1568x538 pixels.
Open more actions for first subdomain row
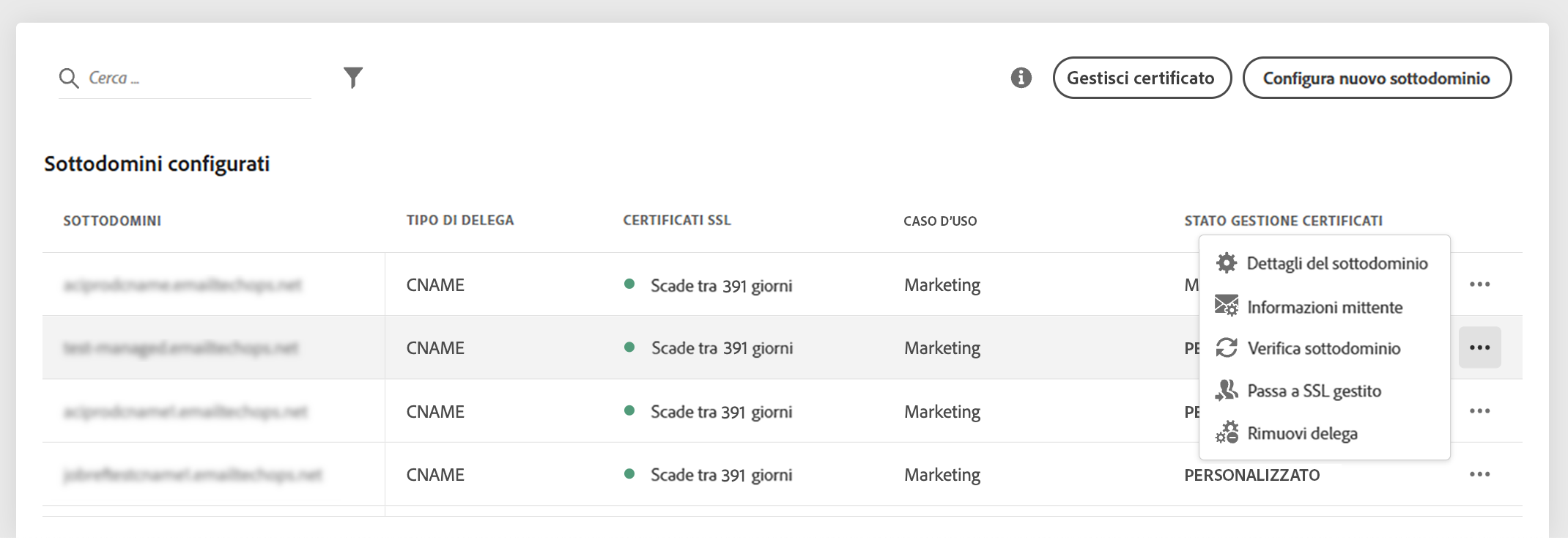(x=1479, y=284)
